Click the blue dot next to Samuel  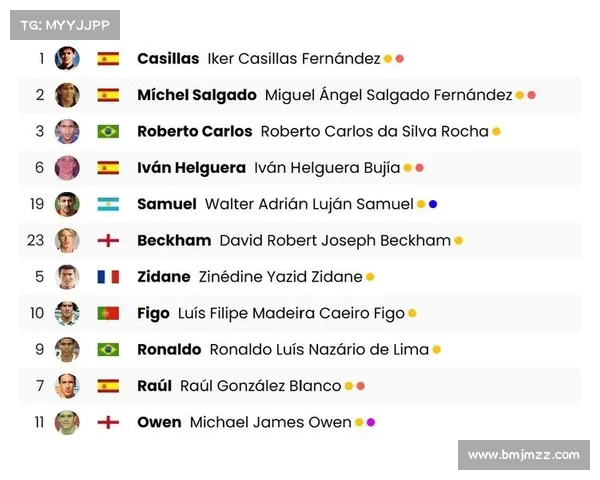(433, 205)
